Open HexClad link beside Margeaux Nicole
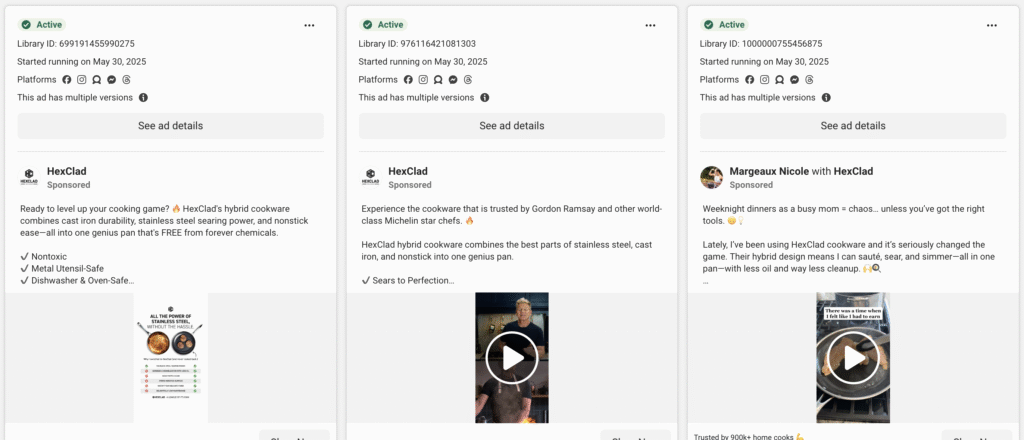 coord(854,171)
